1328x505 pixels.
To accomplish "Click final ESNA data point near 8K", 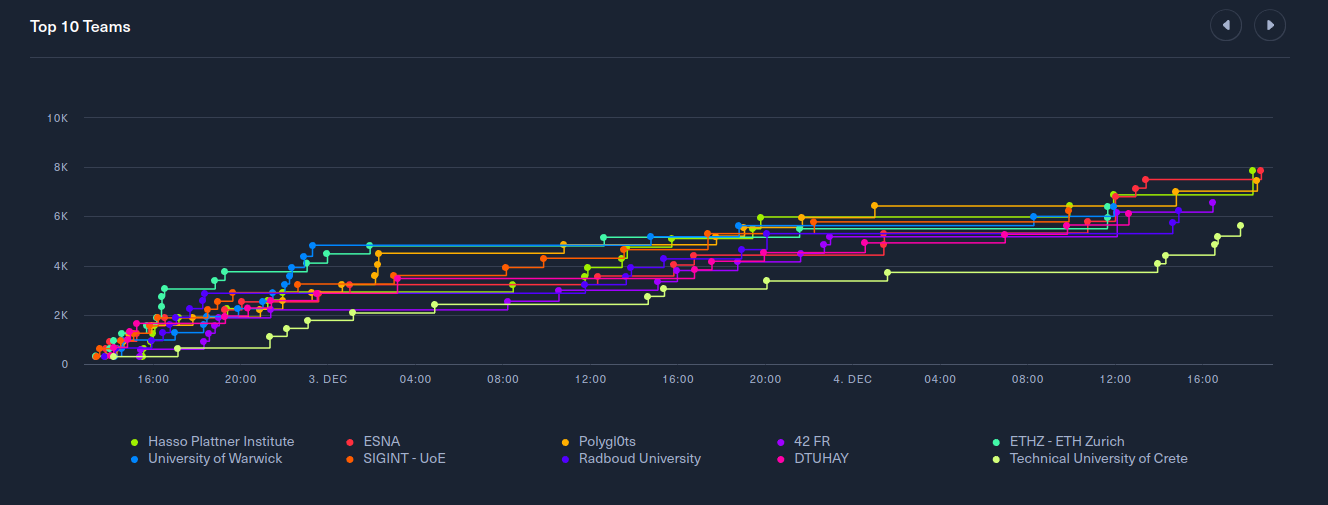I will (x=1260, y=171).
